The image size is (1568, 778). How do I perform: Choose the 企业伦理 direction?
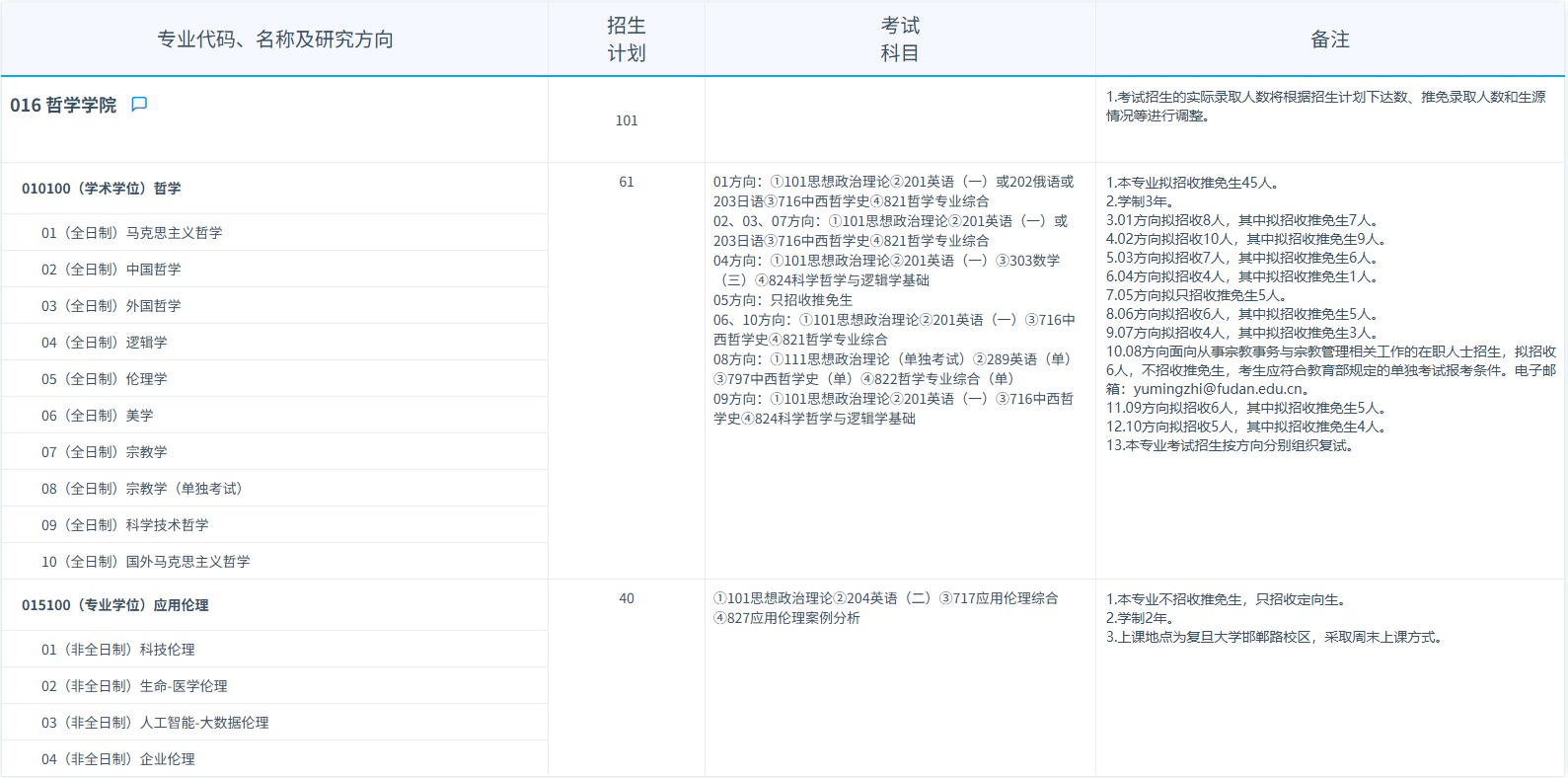tap(117, 759)
